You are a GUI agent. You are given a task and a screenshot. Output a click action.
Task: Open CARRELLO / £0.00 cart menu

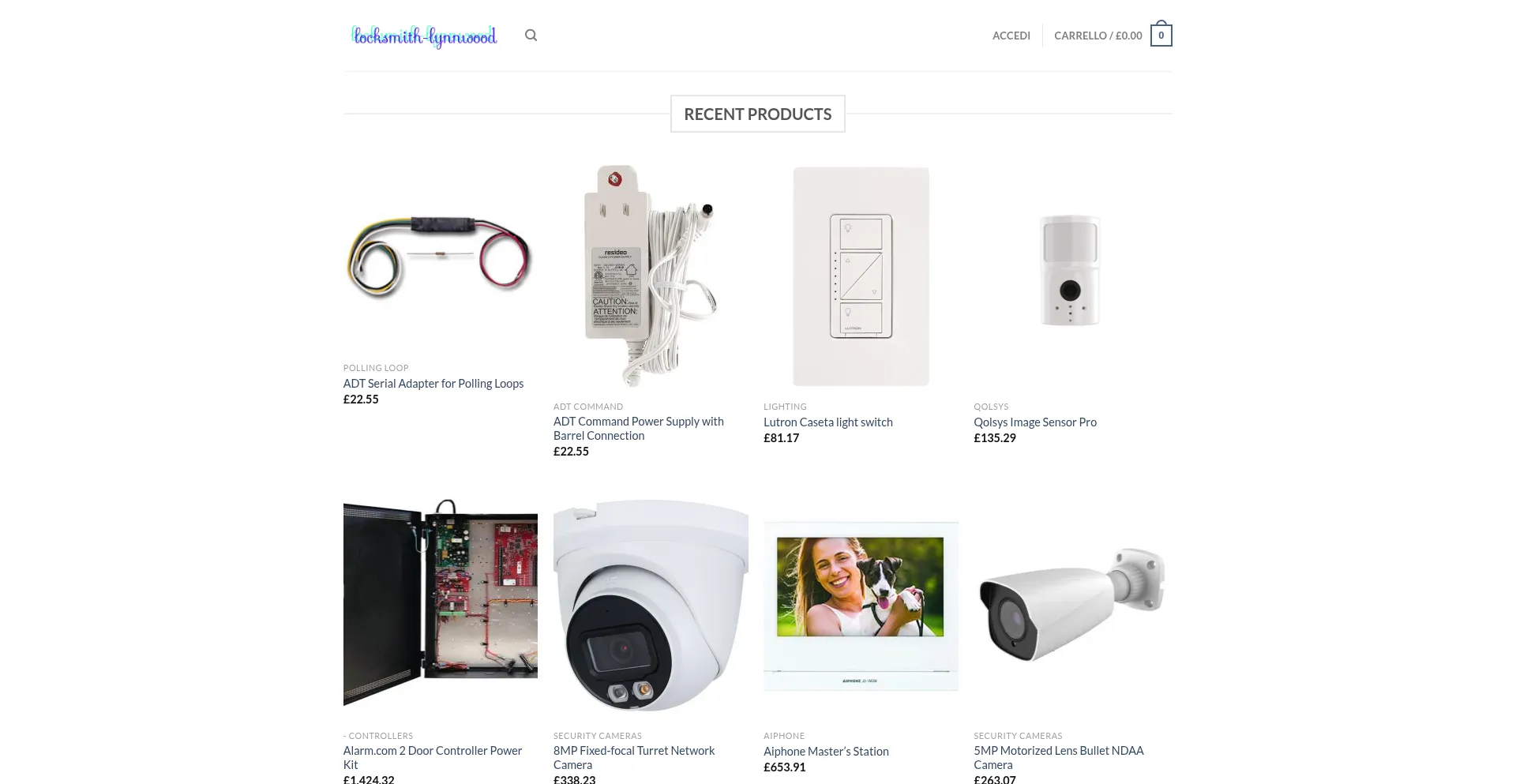point(1098,36)
